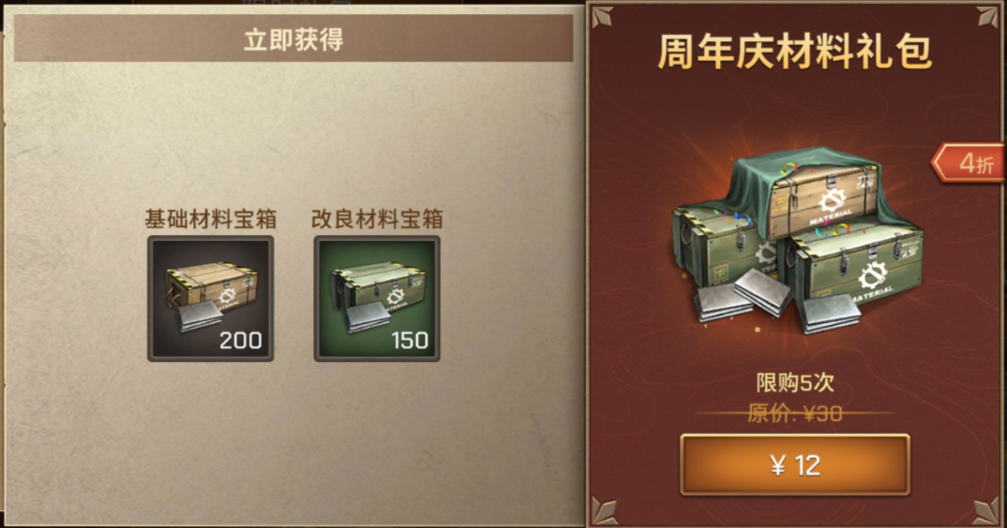
Task: Click the top-right corner ornament of gift panel
Action: 988,17
